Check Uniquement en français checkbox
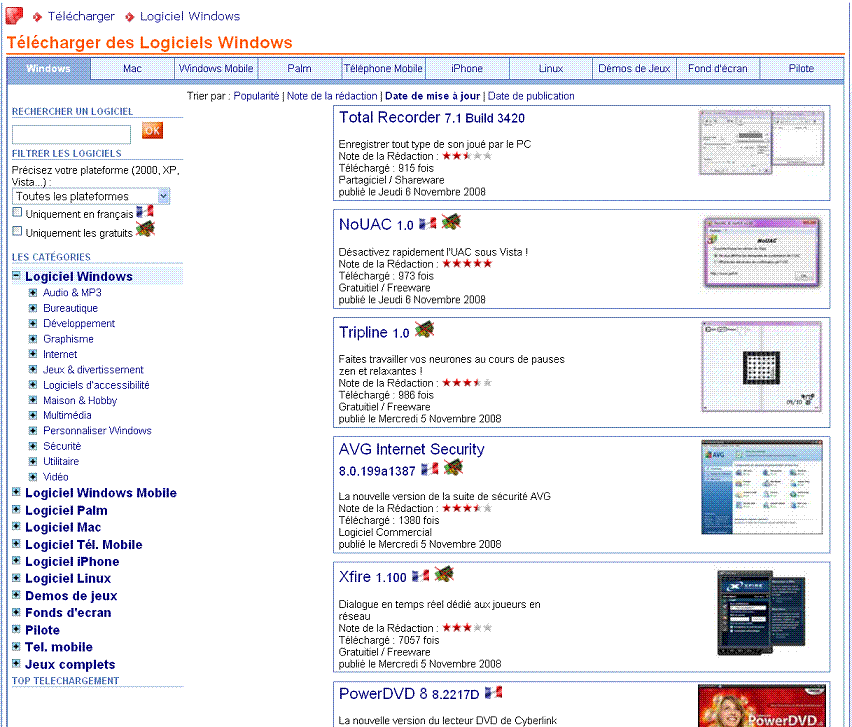The width and height of the screenshot is (852, 727). coord(17,212)
